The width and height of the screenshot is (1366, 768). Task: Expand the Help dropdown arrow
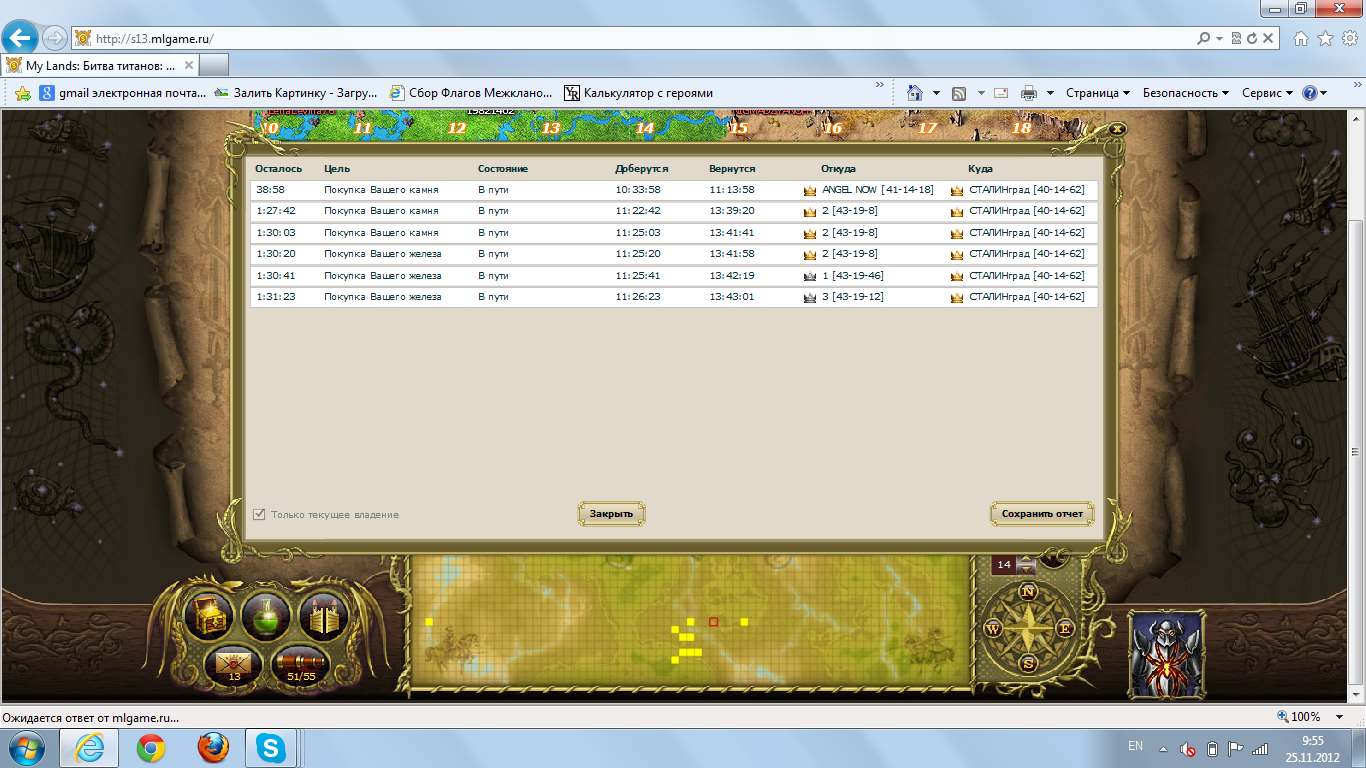click(1324, 93)
